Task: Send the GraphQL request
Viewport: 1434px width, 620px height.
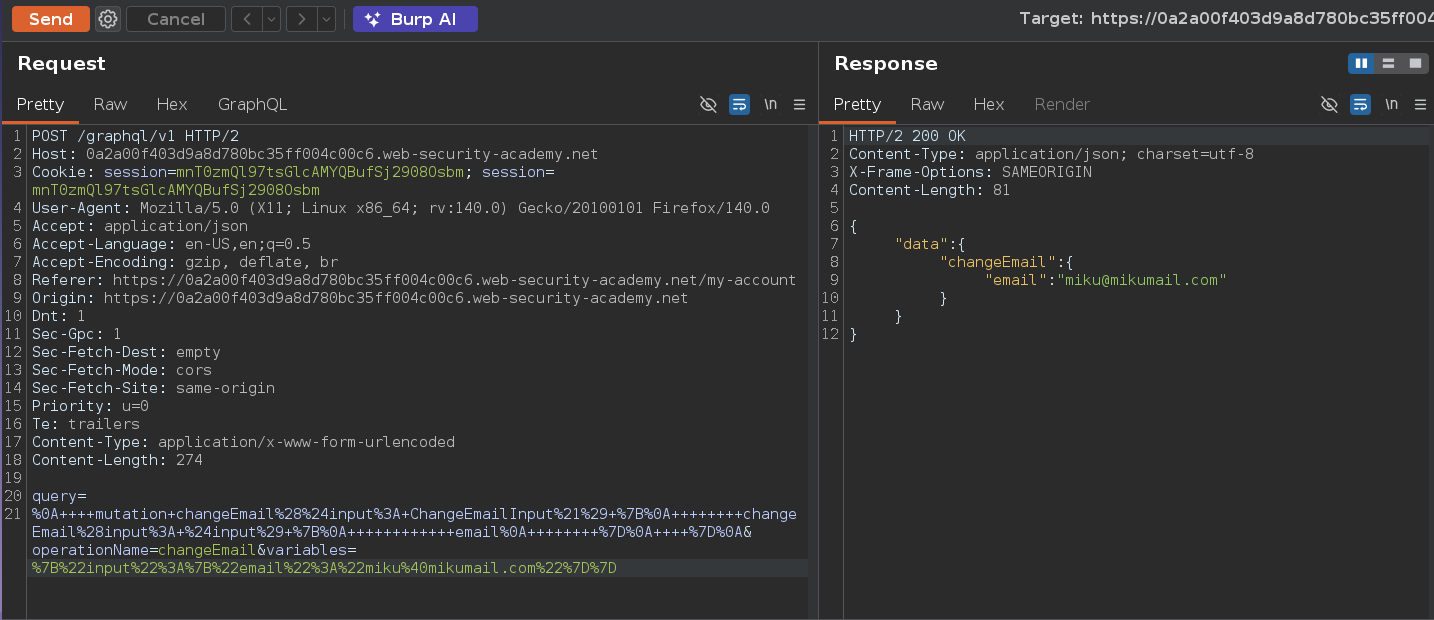Action: tap(51, 19)
